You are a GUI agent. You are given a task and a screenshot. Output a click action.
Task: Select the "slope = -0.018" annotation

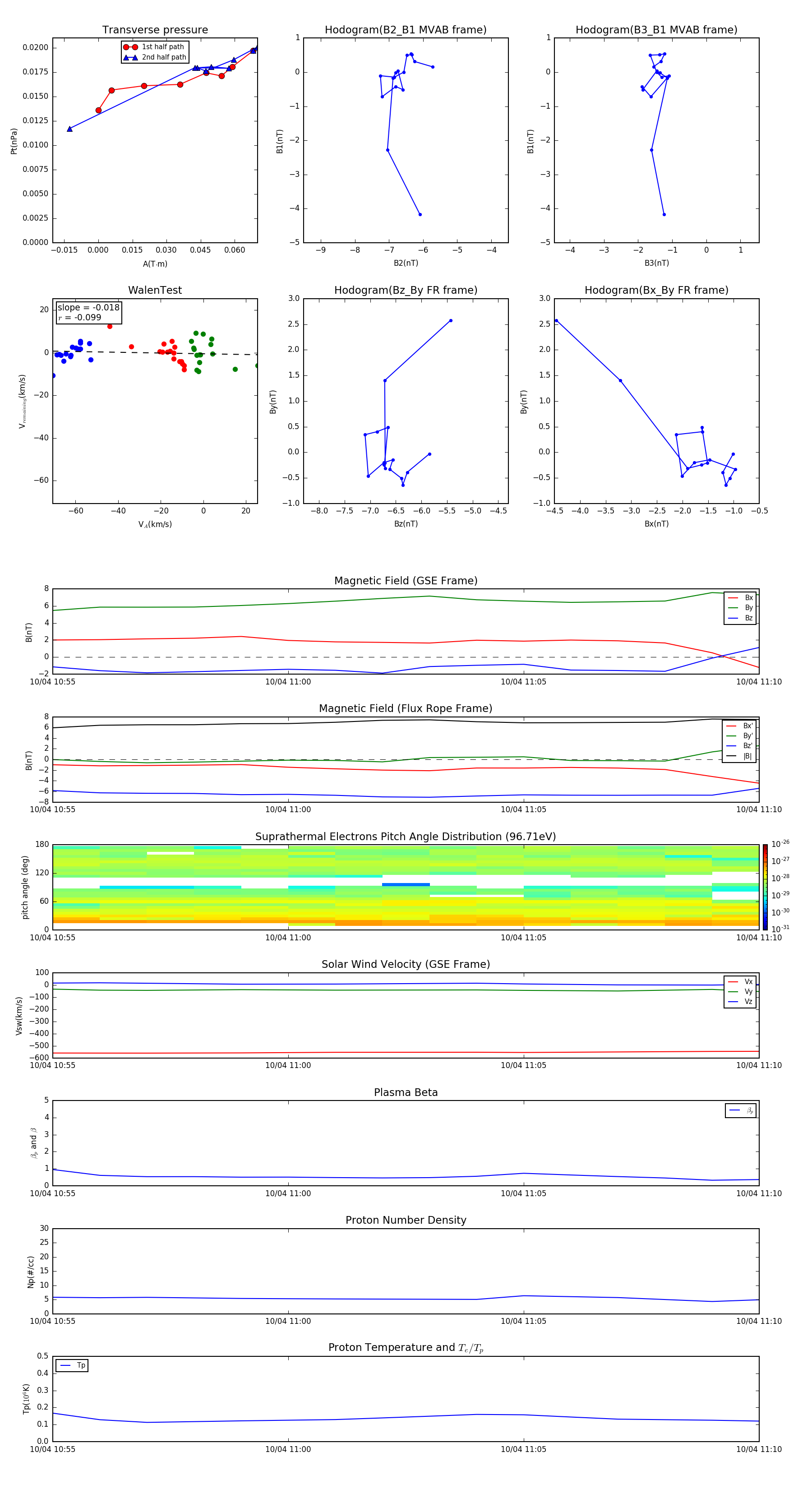click(88, 308)
